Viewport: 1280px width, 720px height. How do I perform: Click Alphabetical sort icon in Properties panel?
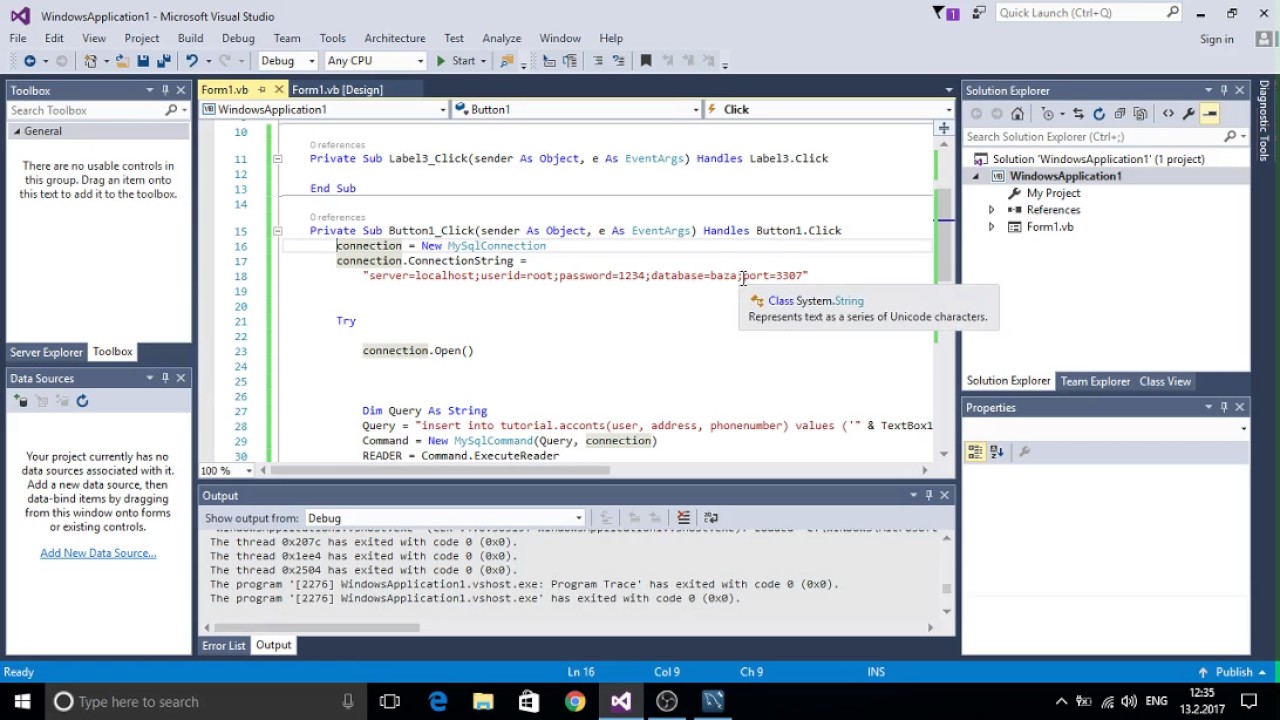pos(997,452)
